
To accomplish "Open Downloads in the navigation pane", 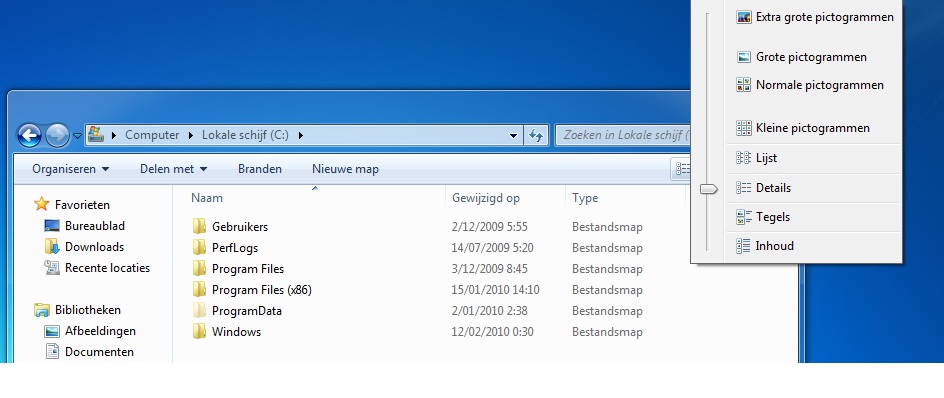I will (x=94, y=247).
